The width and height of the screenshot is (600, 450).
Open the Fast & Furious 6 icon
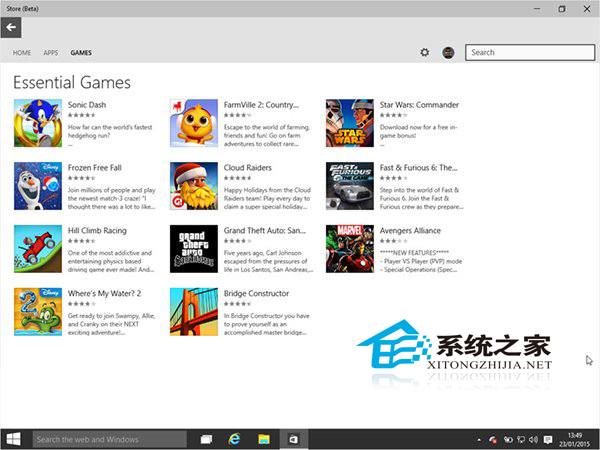(350, 186)
